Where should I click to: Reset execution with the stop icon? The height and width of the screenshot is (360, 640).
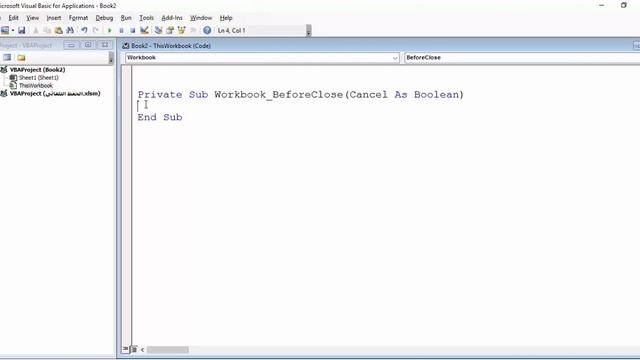click(x=133, y=30)
